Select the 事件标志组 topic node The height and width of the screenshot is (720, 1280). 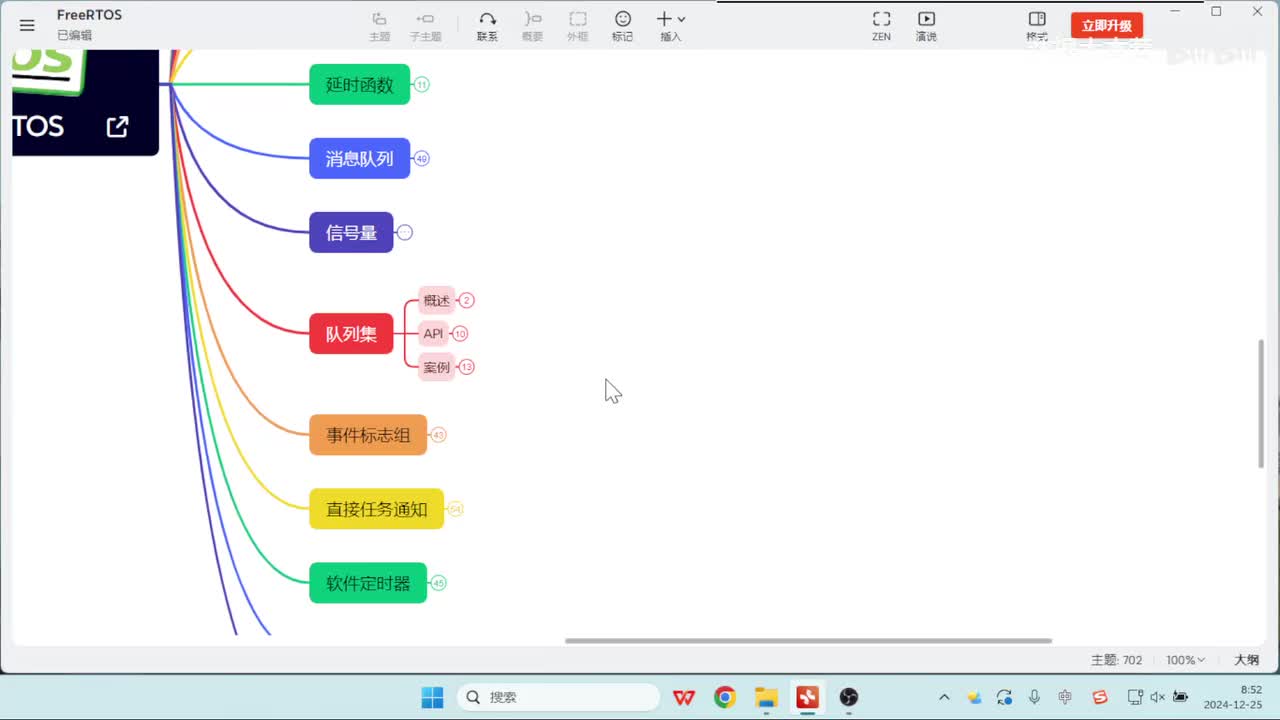pos(368,435)
